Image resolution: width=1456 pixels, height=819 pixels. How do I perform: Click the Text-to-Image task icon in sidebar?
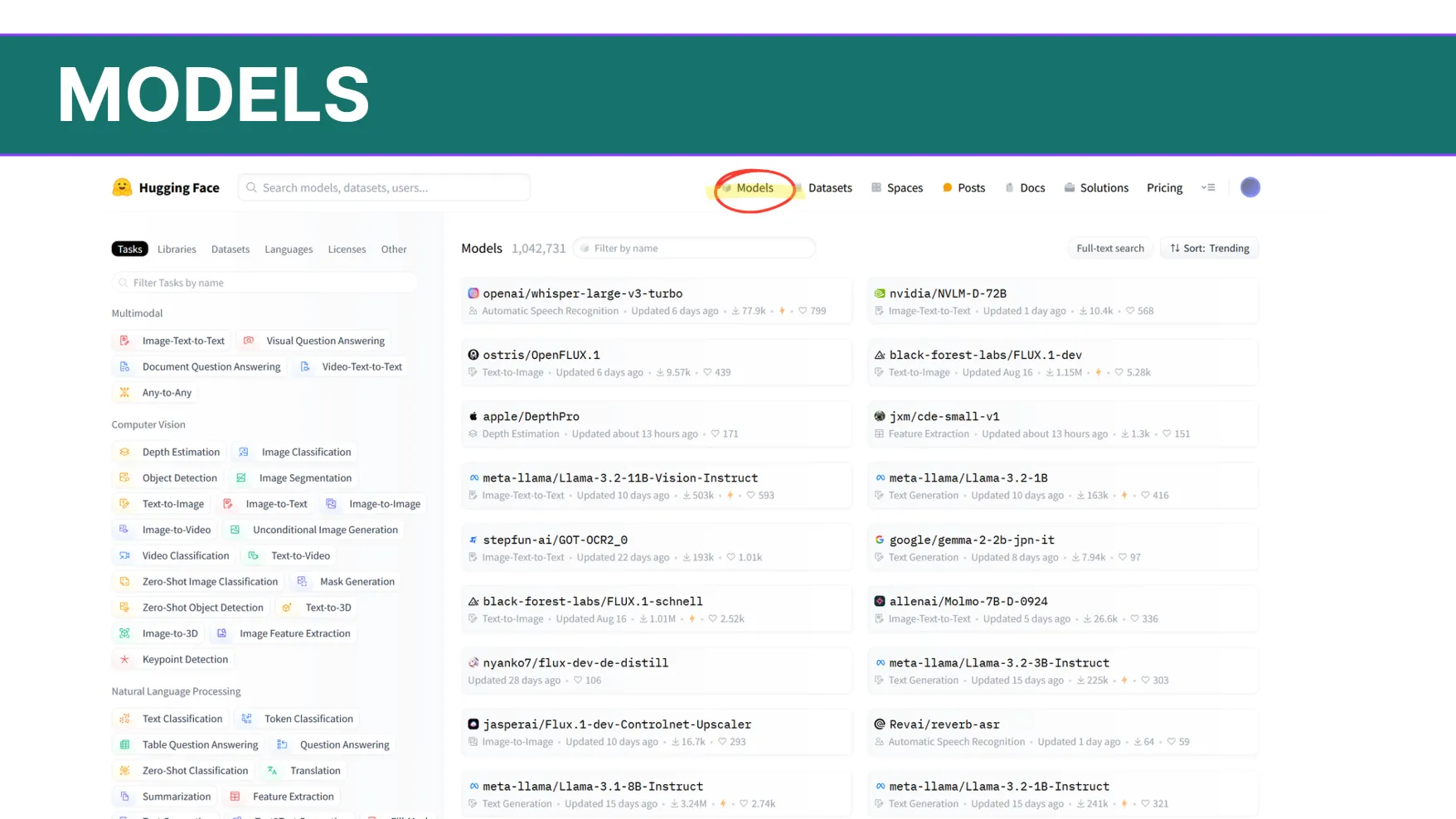coord(124,503)
